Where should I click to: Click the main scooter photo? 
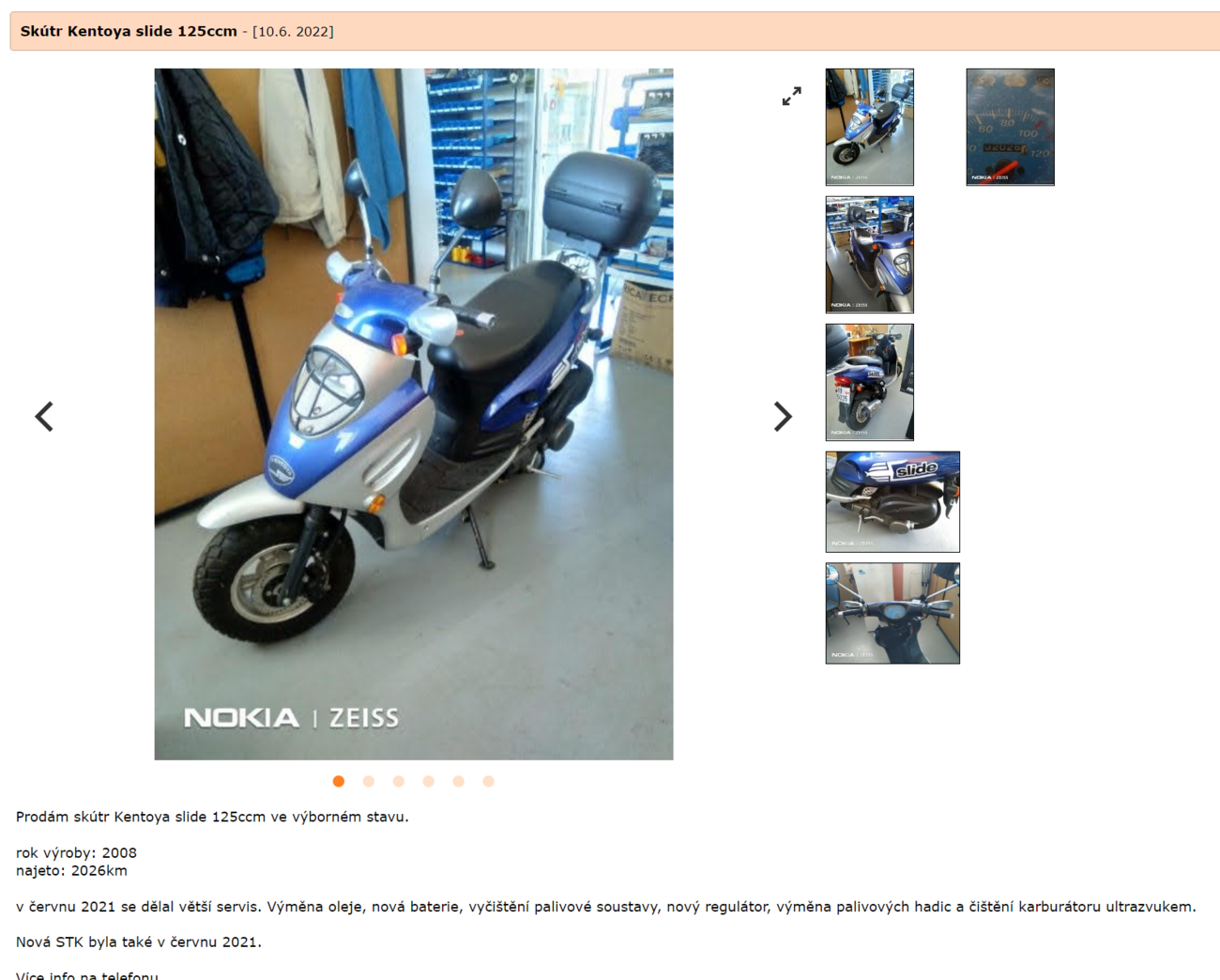coord(414,414)
